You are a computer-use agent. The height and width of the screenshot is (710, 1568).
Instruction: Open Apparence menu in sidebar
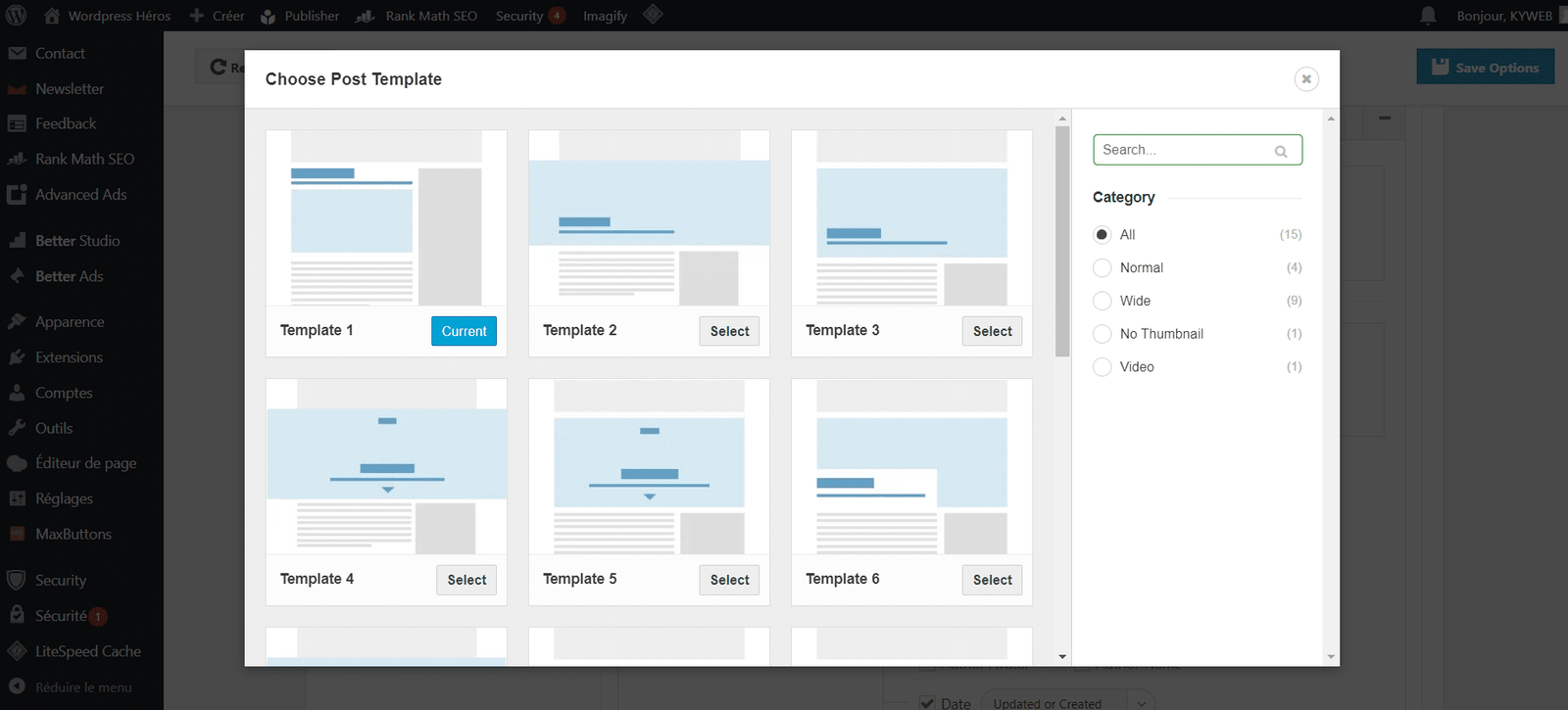(x=69, y=322)
